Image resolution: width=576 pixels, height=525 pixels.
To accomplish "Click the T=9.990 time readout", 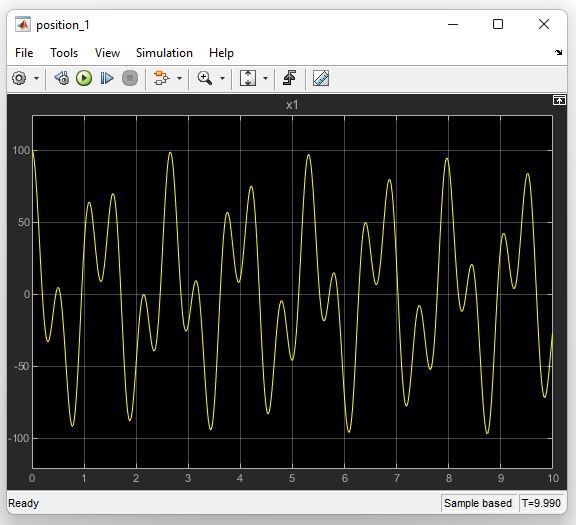I will tap(541, 503).
